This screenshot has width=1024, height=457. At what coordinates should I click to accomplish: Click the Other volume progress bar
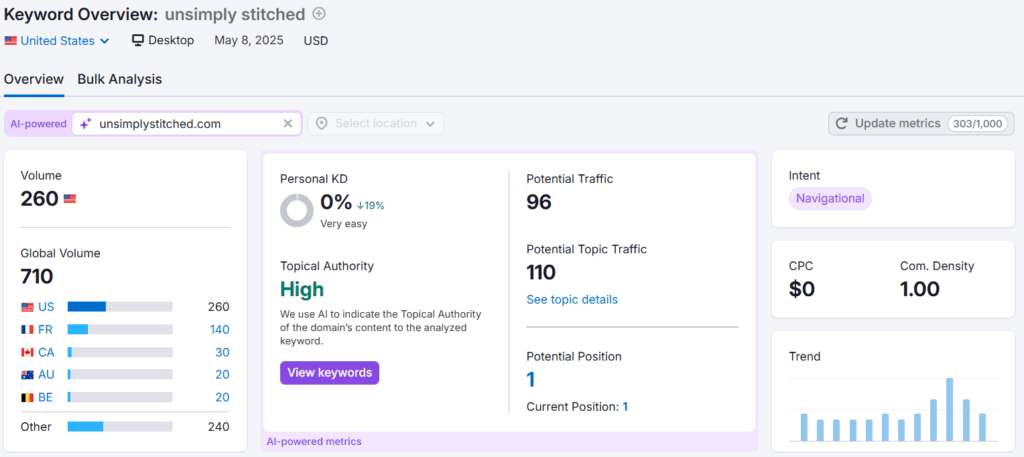[x=120, y=427]
